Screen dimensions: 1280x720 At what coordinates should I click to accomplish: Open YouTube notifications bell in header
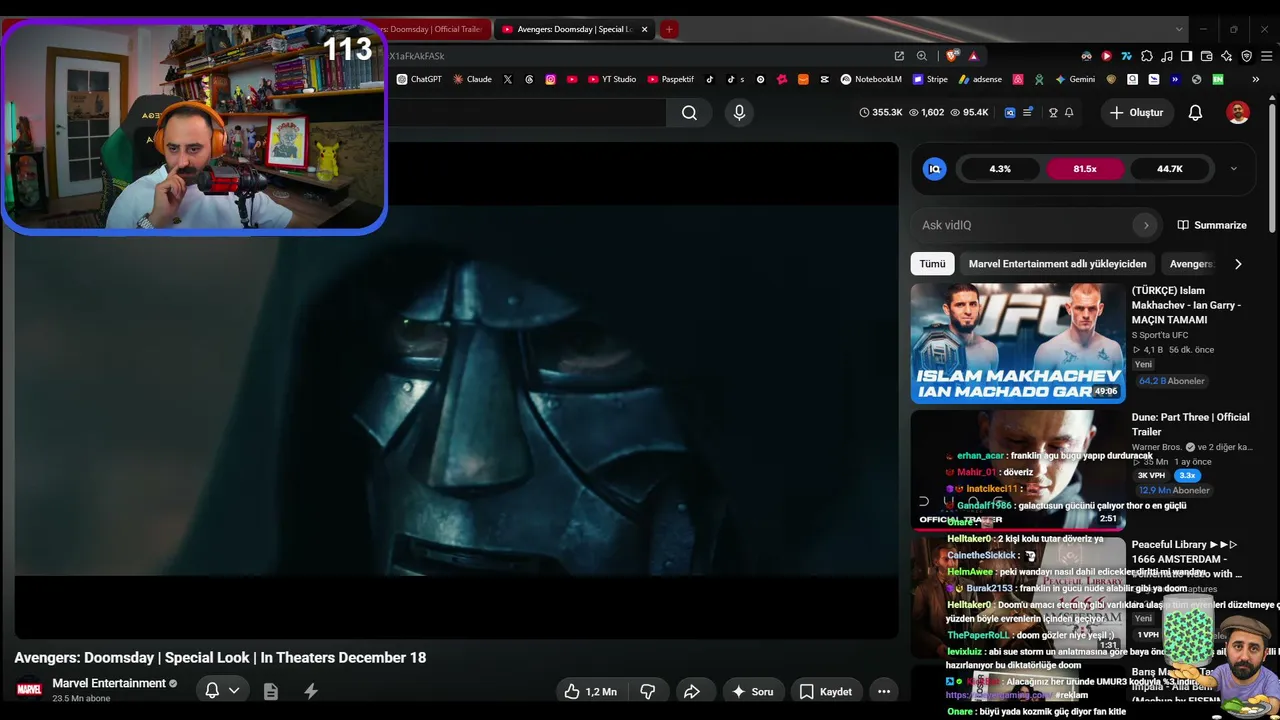[1195, 113]
